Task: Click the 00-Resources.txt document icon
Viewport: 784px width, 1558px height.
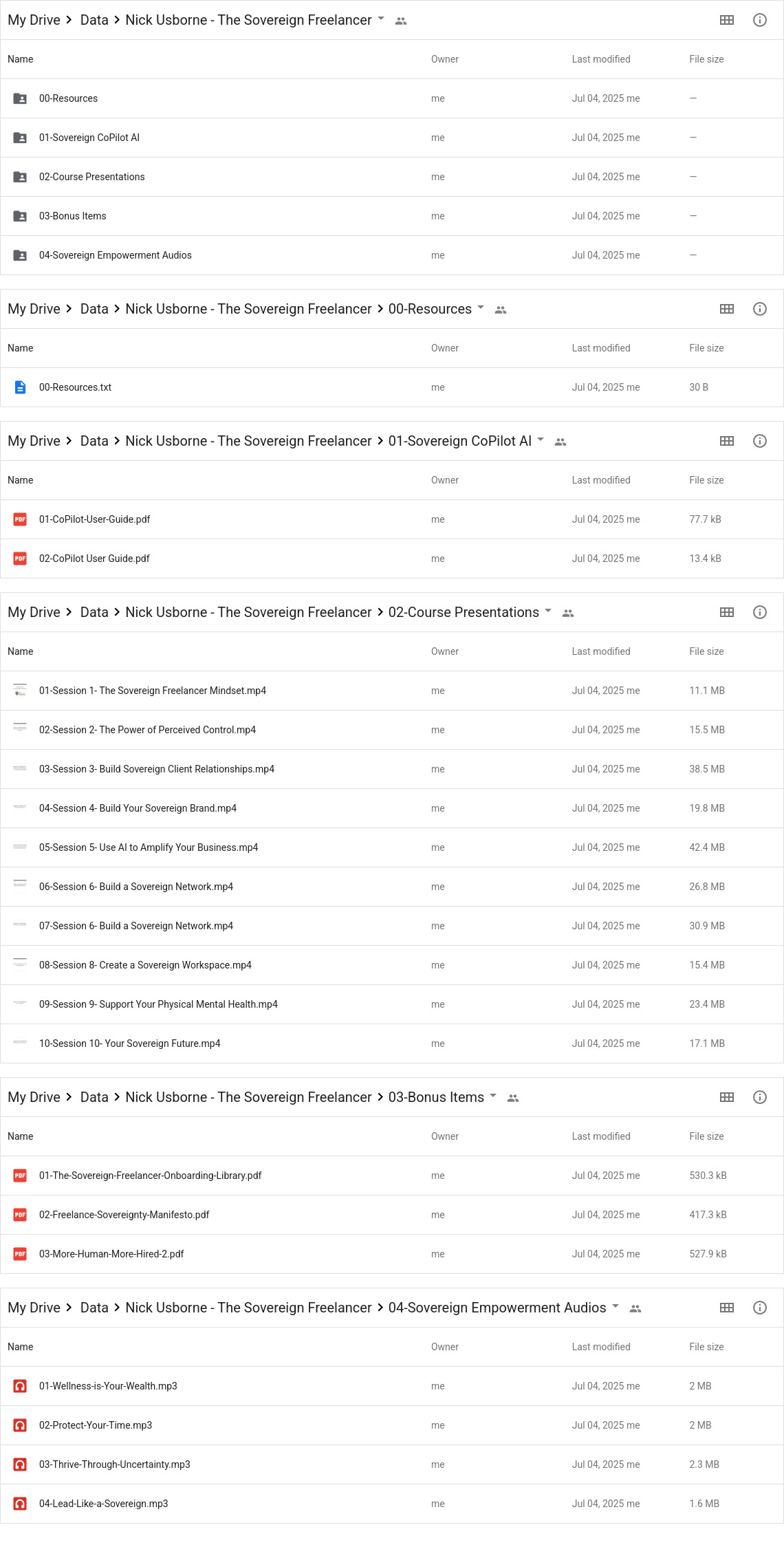Action: point(20,387)
